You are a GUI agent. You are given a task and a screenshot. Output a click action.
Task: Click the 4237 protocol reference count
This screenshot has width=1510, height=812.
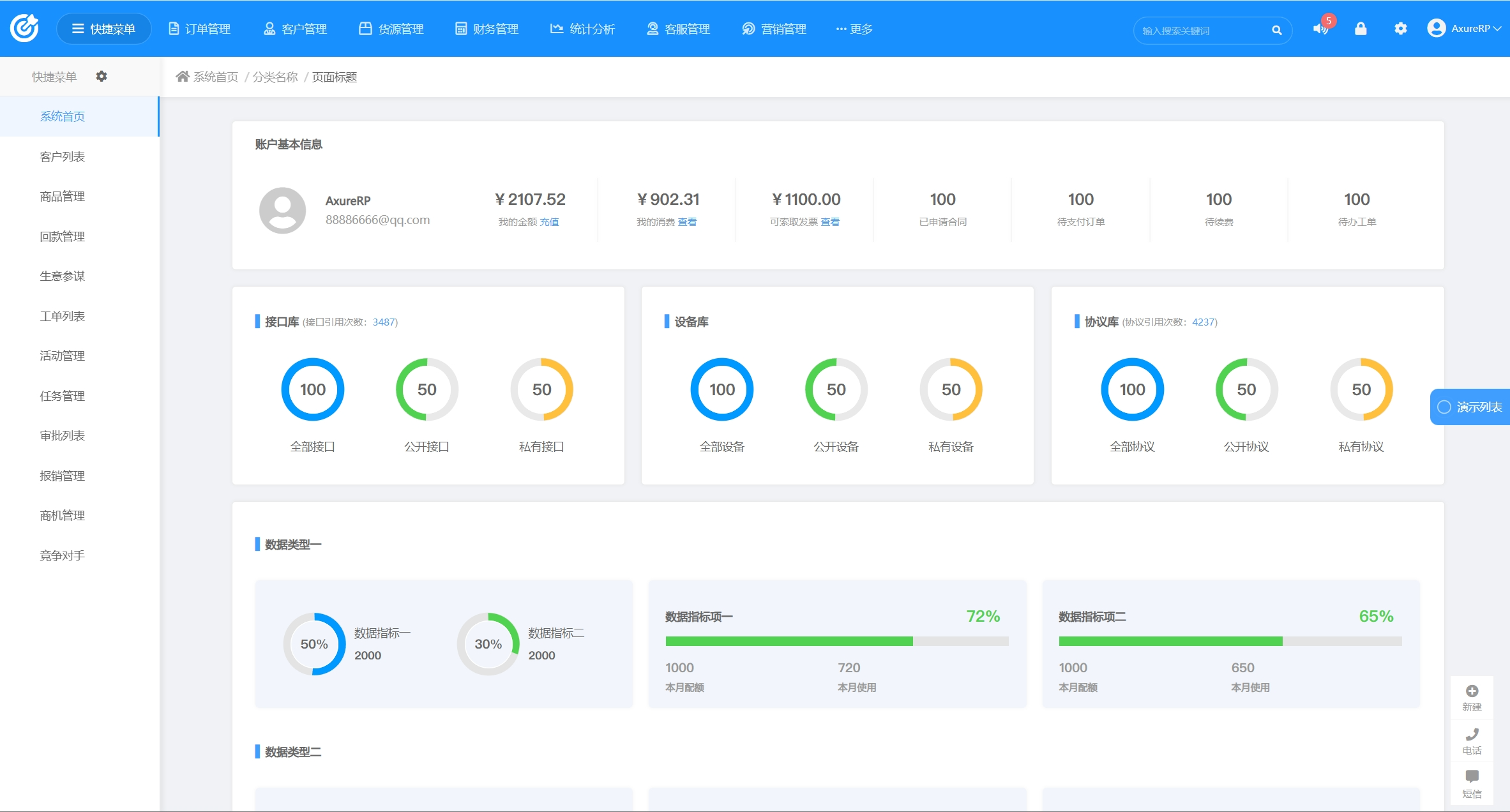(1203, 322)
